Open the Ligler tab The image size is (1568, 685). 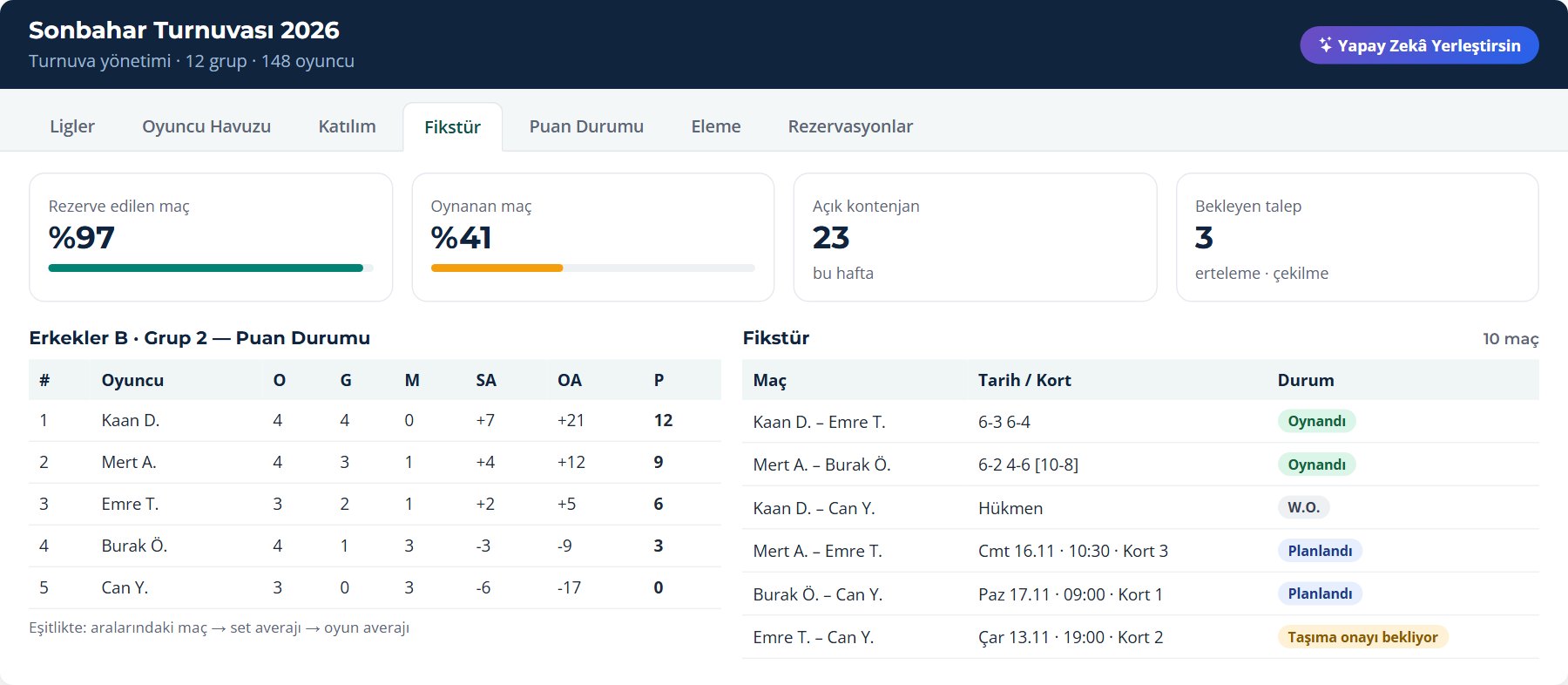click(x=72, y=126)
